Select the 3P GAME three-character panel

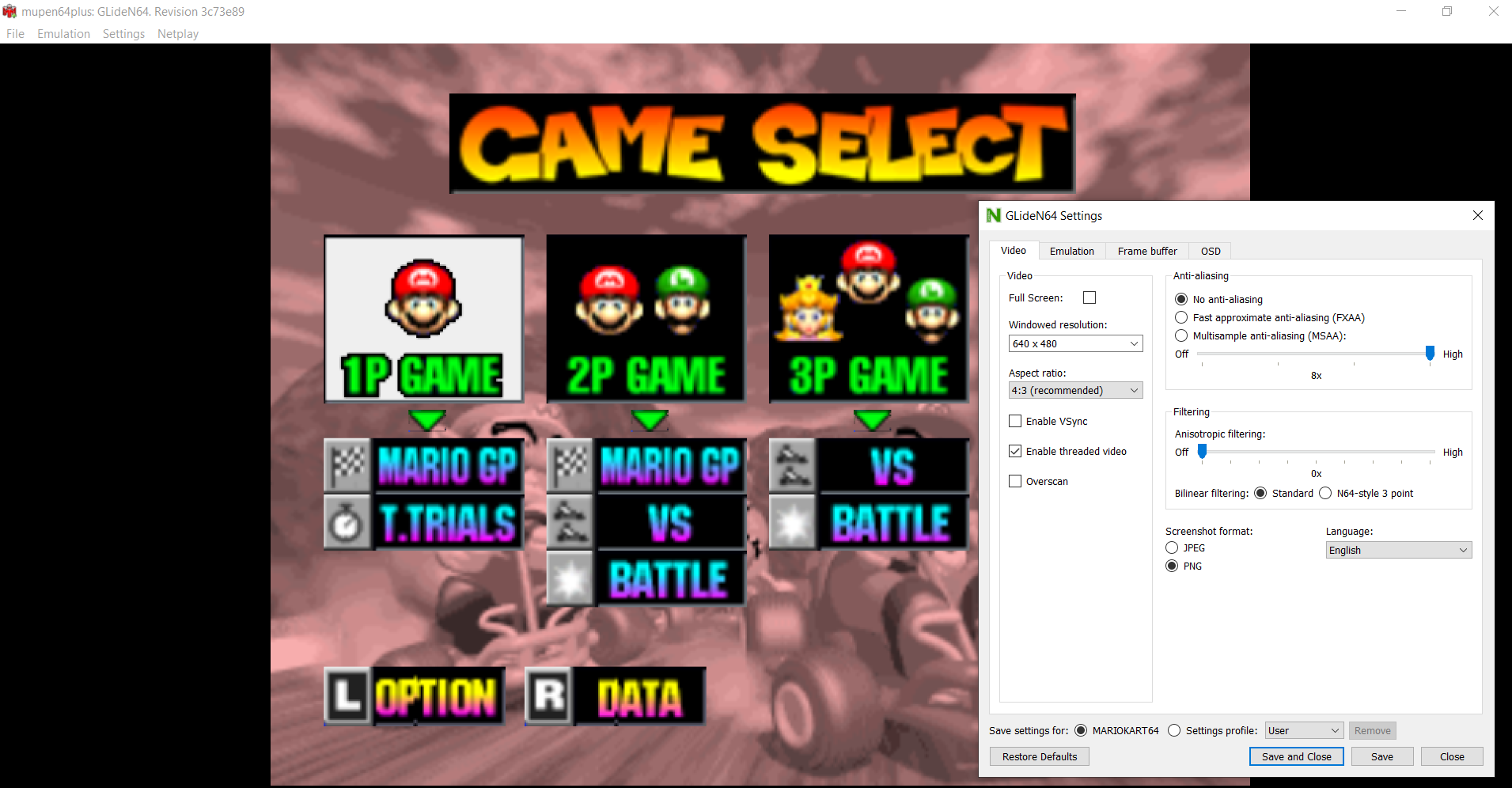[x=869, y=319]
